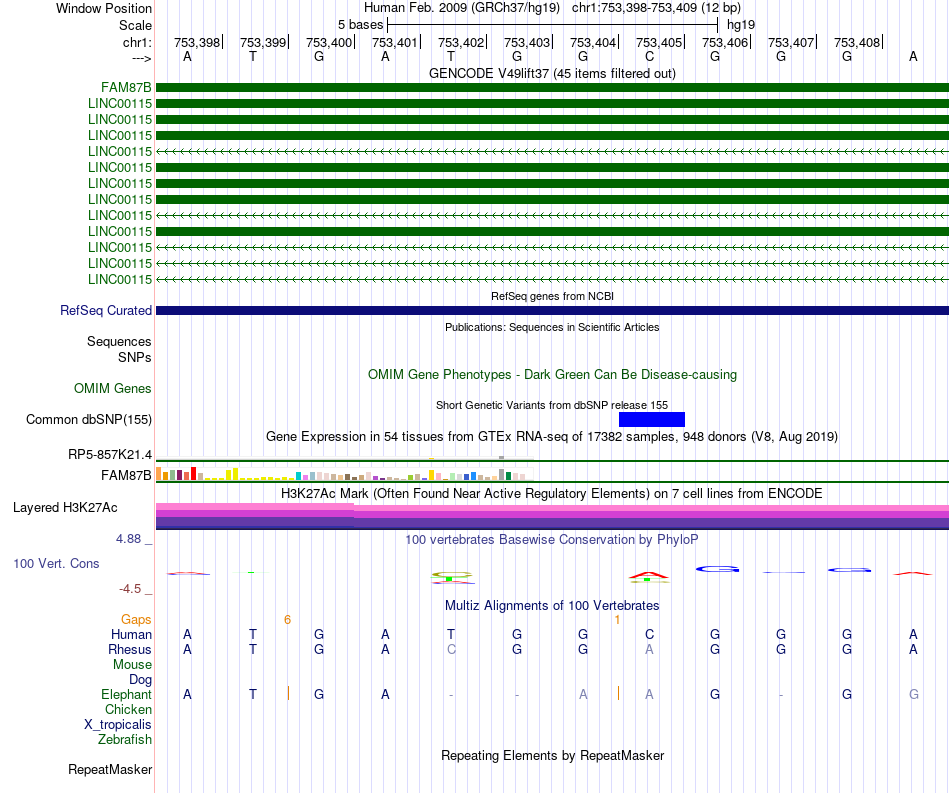
Task: Click the grey C base in Rhesus row
Action: point(451,649)
